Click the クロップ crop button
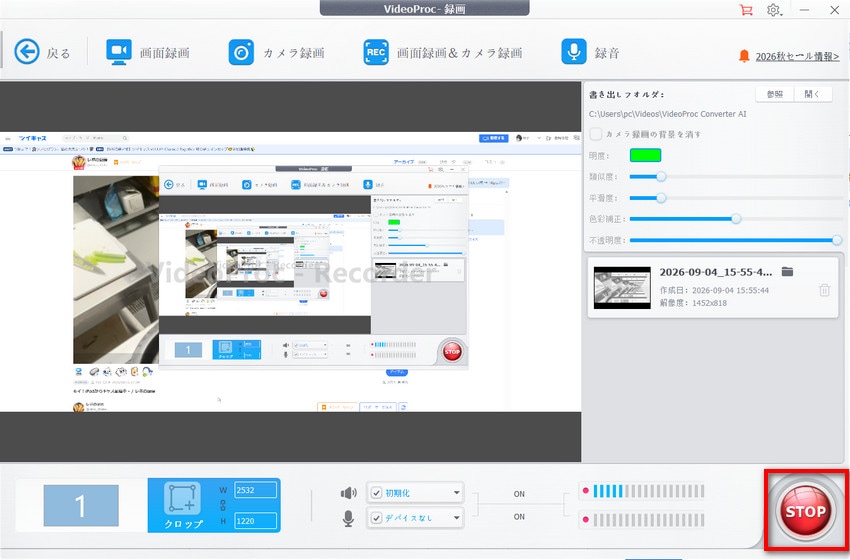 [183, 505]
